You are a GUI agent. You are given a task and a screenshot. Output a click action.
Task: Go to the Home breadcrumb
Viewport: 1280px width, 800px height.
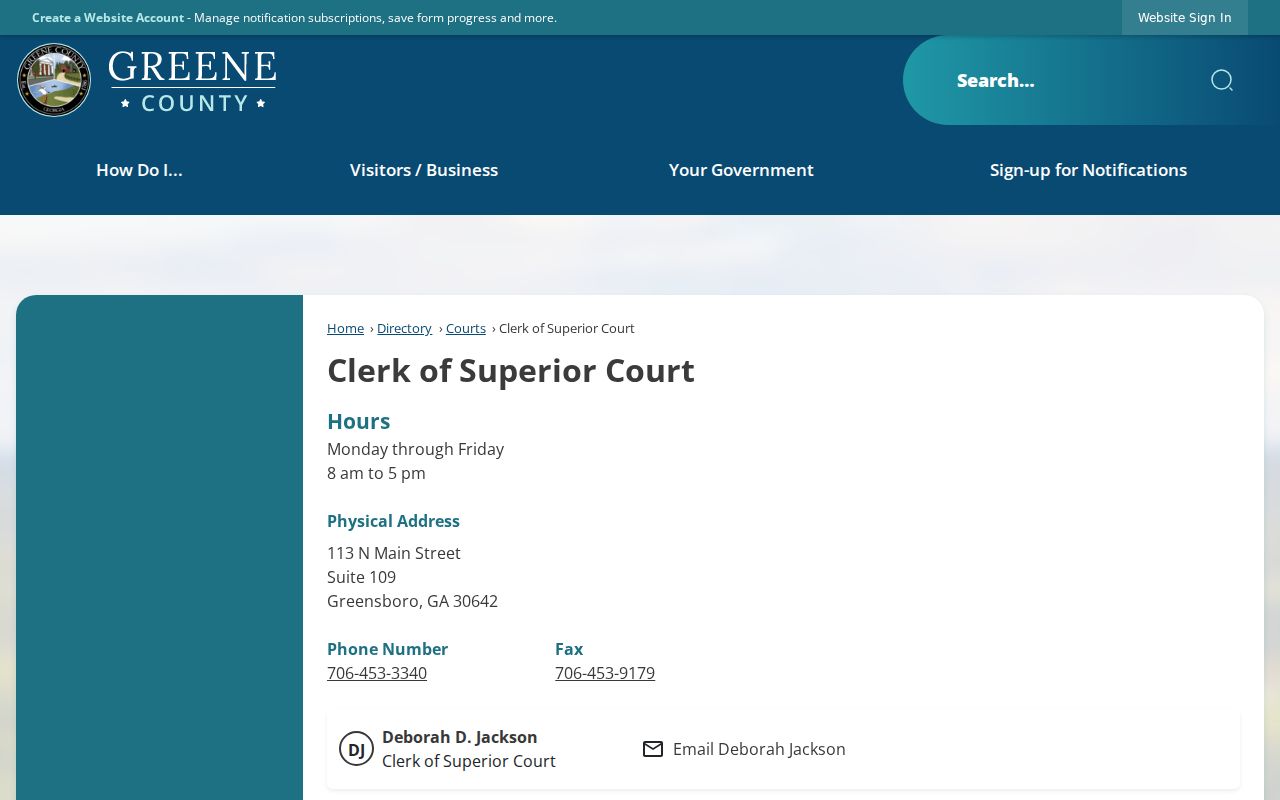pos(345,328)
